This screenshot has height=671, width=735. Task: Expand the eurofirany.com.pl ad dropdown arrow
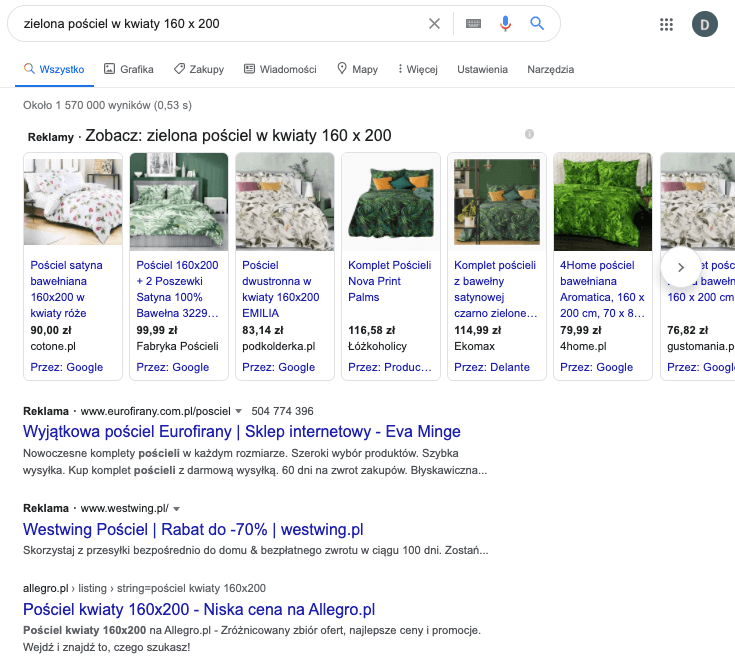[x=238, y=411]
